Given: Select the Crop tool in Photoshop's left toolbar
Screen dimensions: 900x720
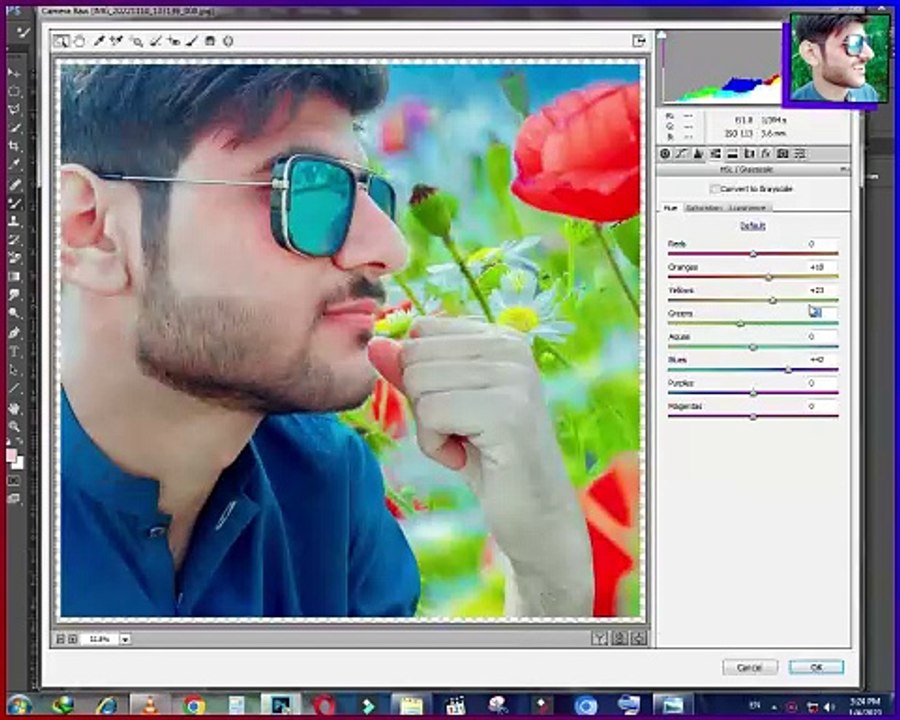Looking at the screenshot, I should [14, 146].
